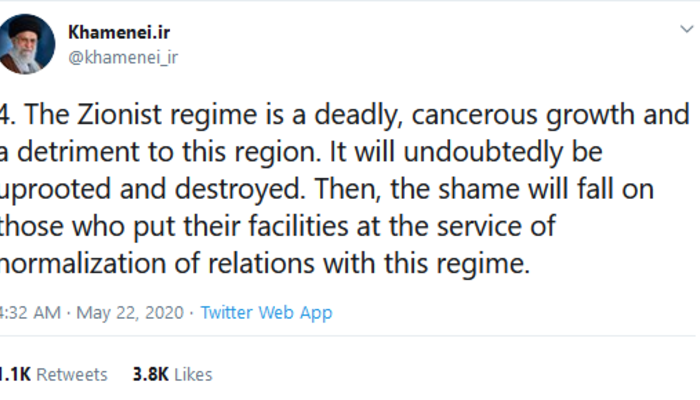View the Retweets list via its label
Viewport: 700px width, 400px height.
coord(73,374)
